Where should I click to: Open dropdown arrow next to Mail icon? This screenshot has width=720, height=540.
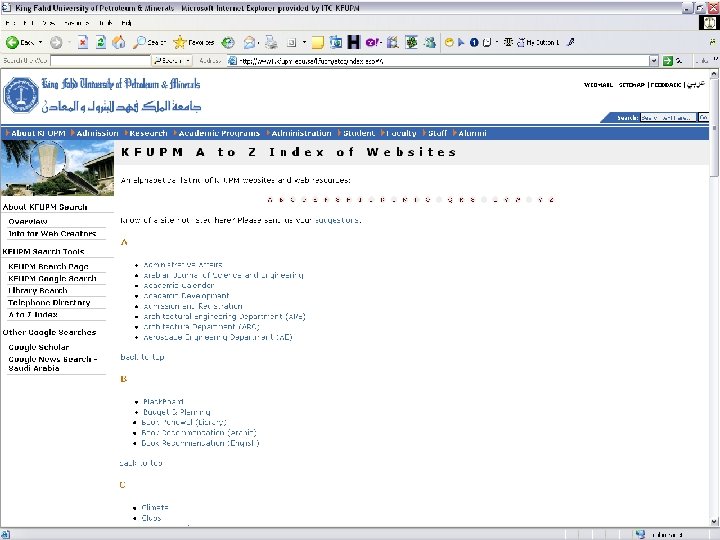[259, 43]
